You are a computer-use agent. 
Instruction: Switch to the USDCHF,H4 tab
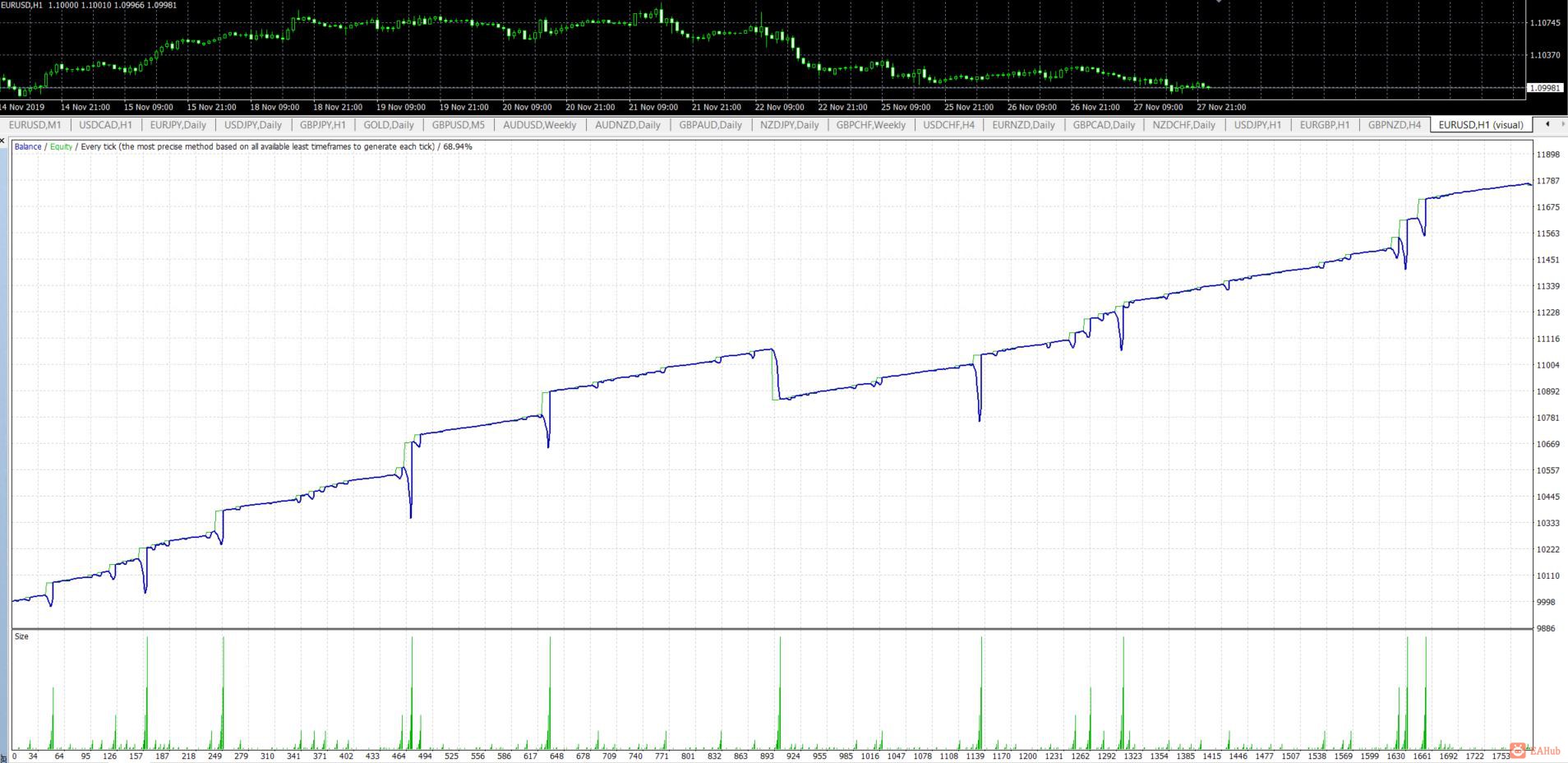pyautogui.click(x=949, y=125)
